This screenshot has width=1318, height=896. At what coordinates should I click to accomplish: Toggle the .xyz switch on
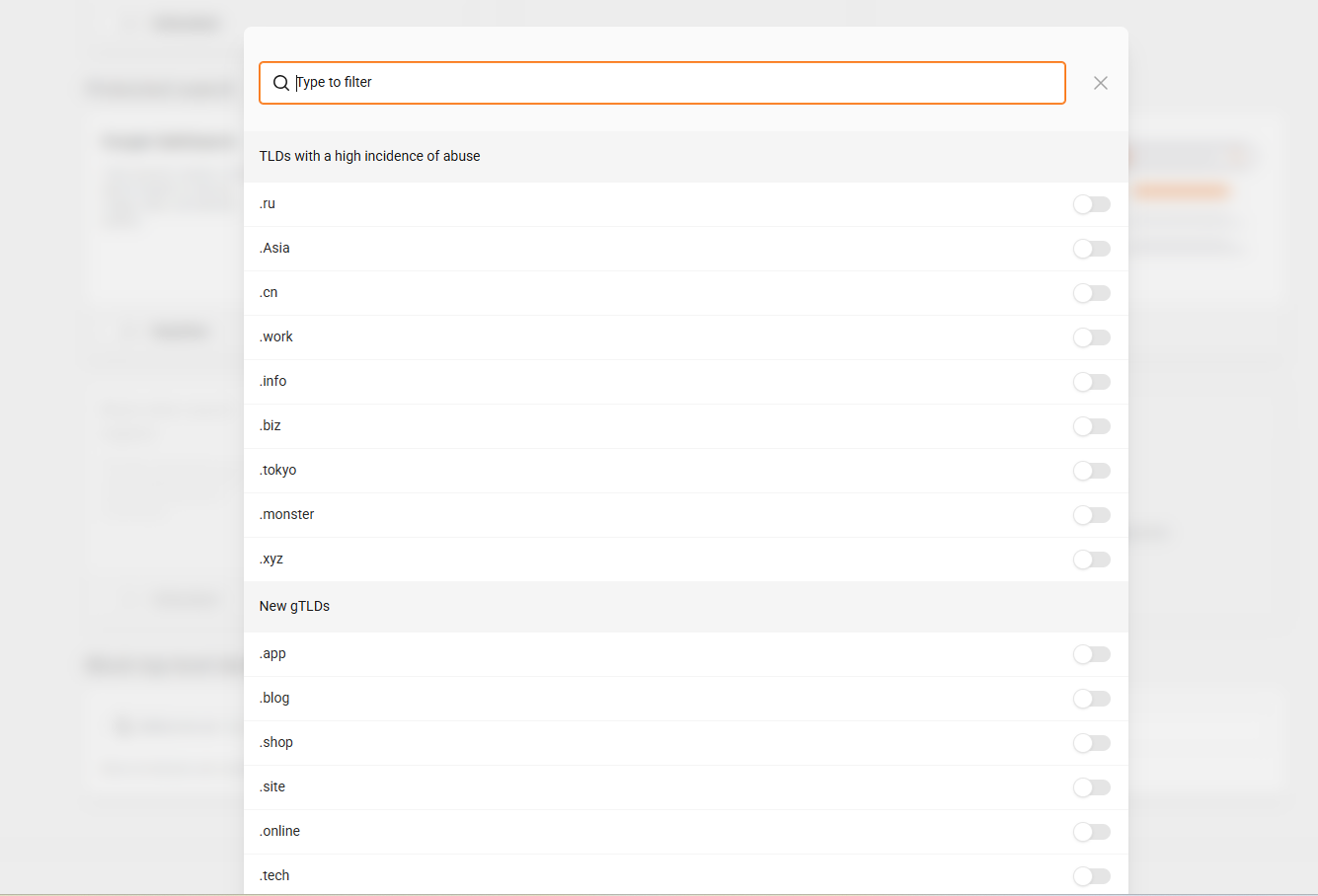click(1091, 560)
